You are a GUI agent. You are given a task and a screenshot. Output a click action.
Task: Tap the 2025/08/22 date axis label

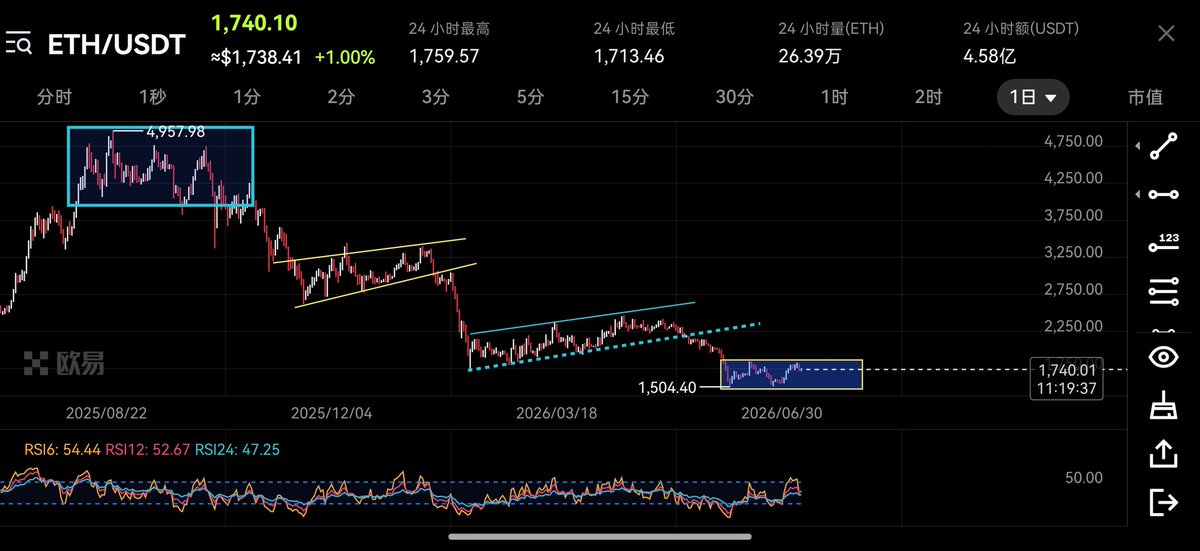107,412
